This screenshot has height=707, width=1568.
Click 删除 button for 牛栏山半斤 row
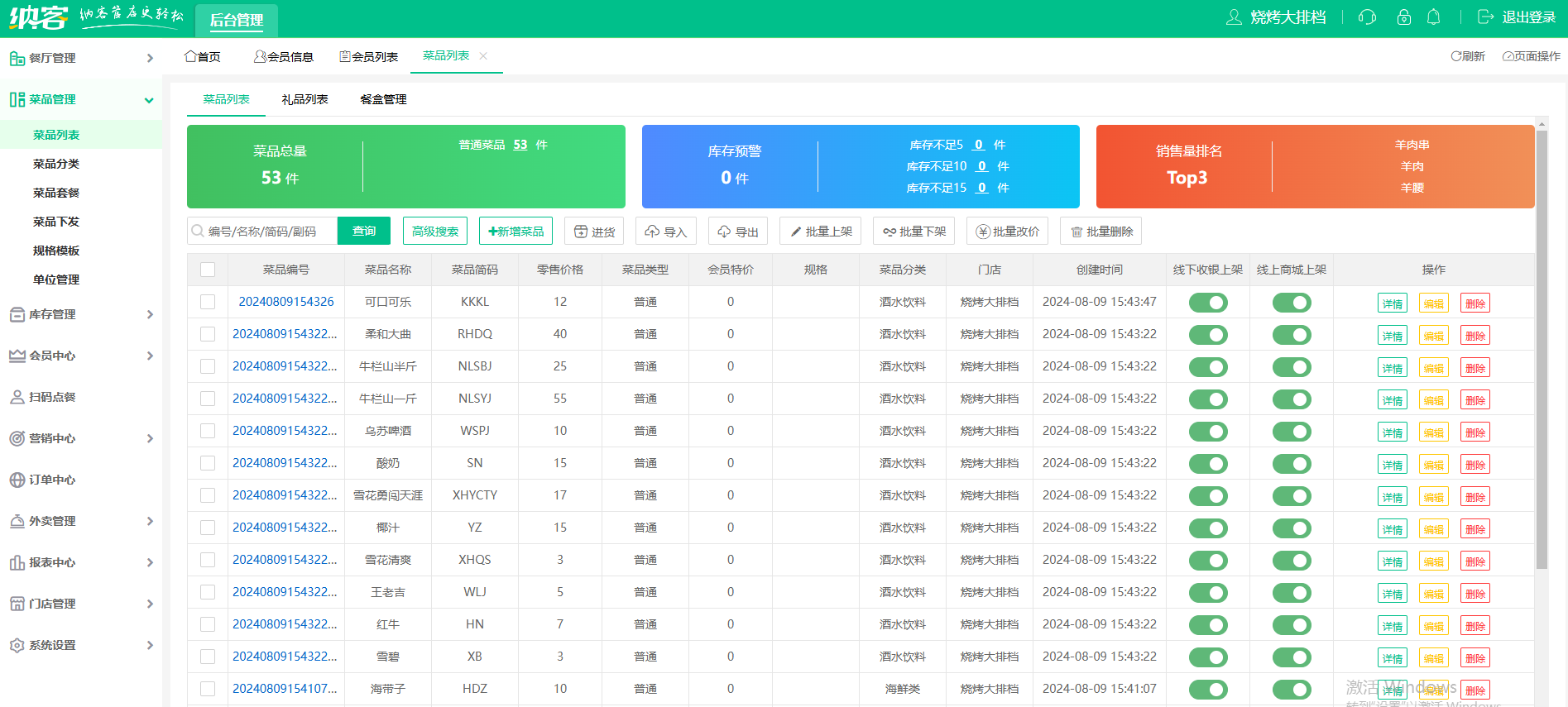[1475, 368]
